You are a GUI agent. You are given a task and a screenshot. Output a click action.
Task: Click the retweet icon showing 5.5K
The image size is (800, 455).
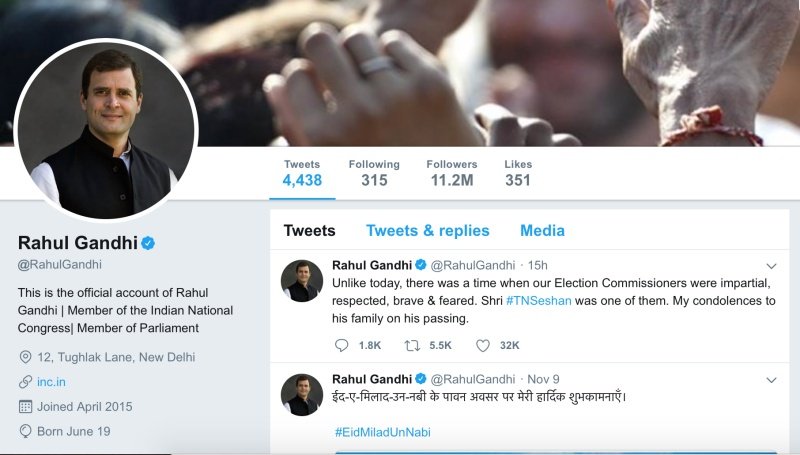point(410,345)
